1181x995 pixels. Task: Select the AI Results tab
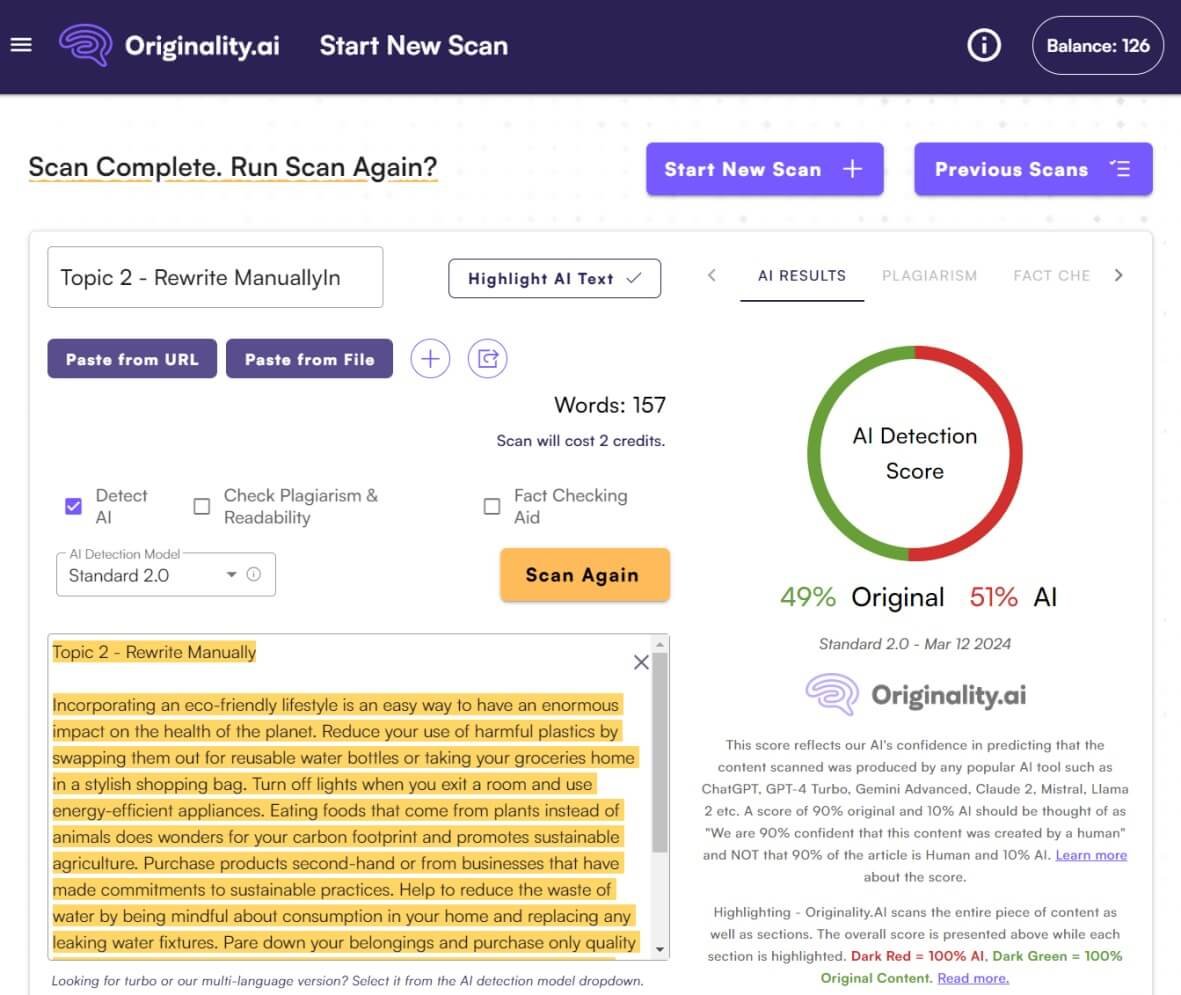click(802, 275)
